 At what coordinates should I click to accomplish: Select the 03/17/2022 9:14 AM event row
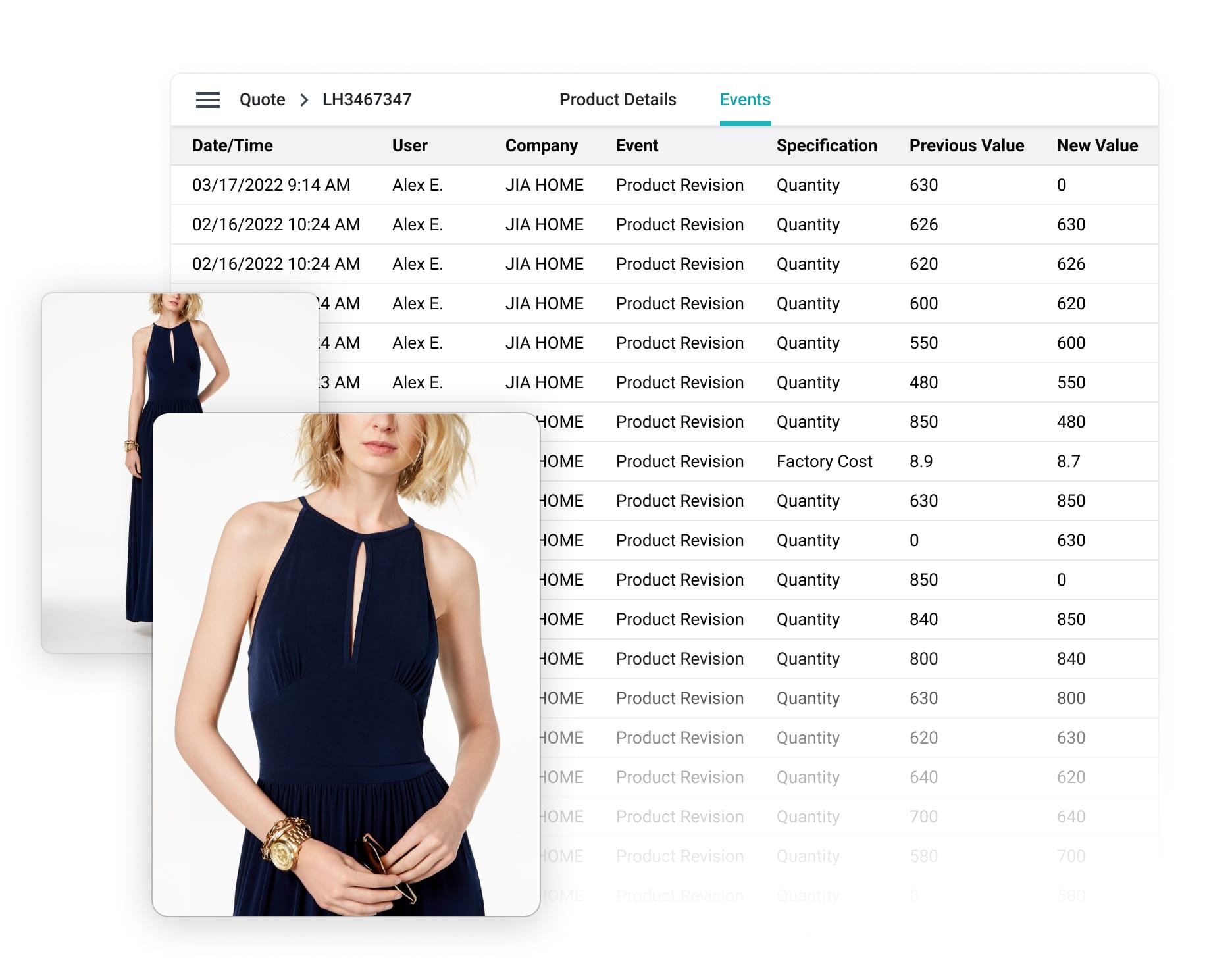(x=270, y=186)
